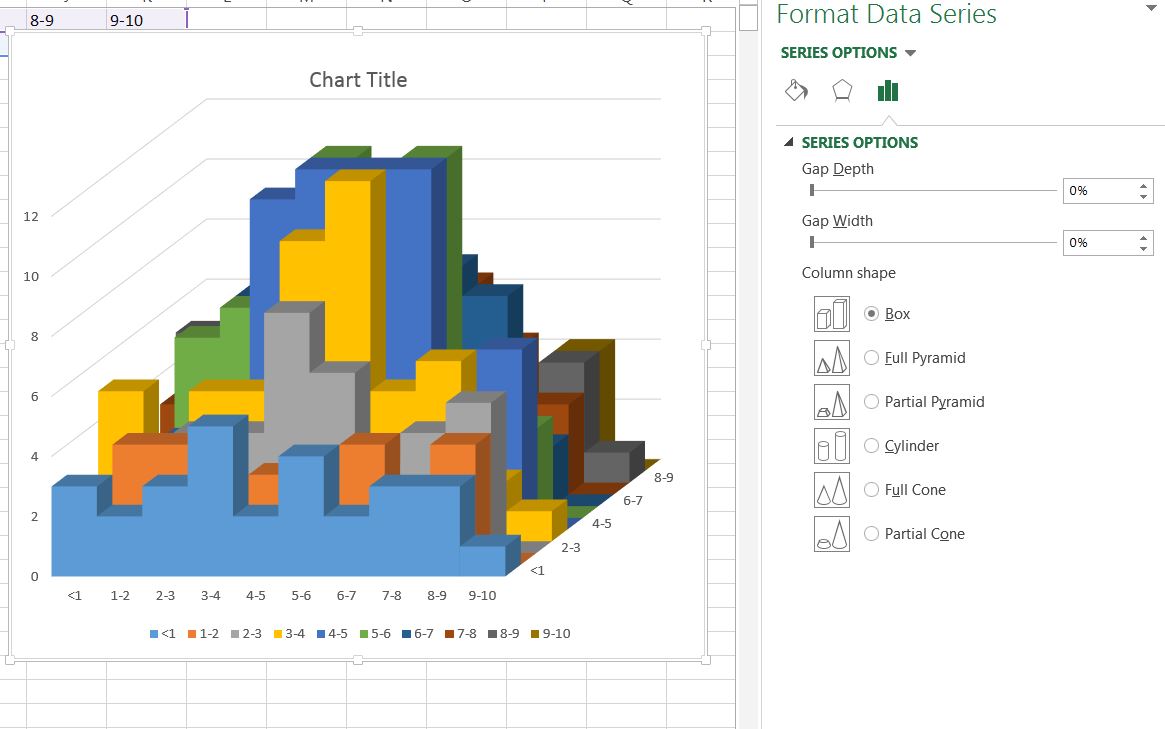Click the Full Cone shape icon

coord(831,490)
